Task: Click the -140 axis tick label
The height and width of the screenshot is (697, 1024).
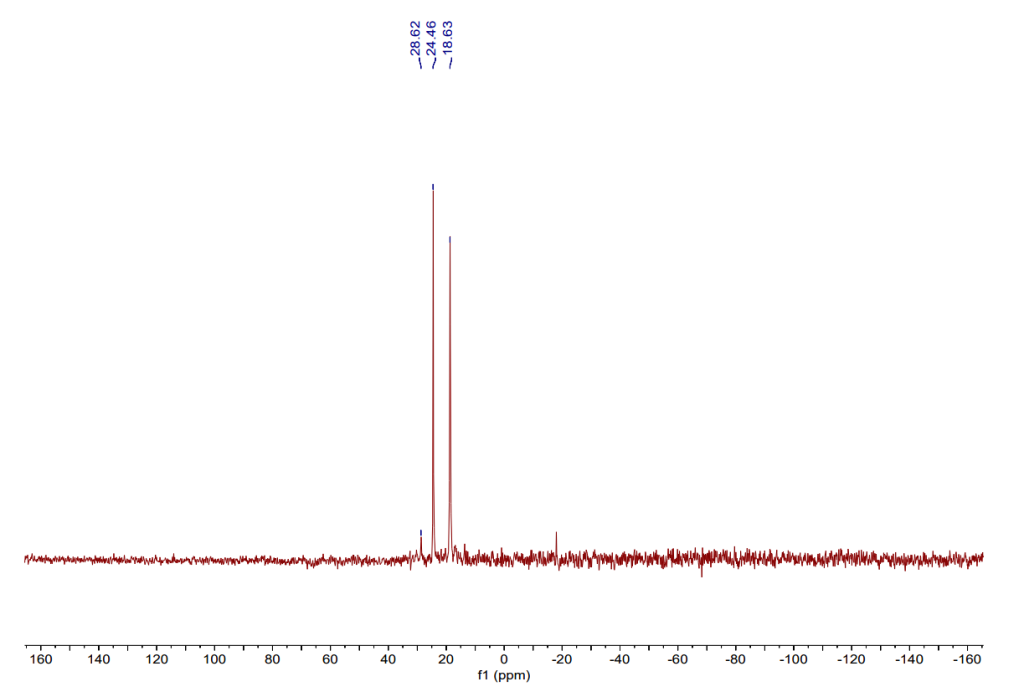Action: pos(908,660)
